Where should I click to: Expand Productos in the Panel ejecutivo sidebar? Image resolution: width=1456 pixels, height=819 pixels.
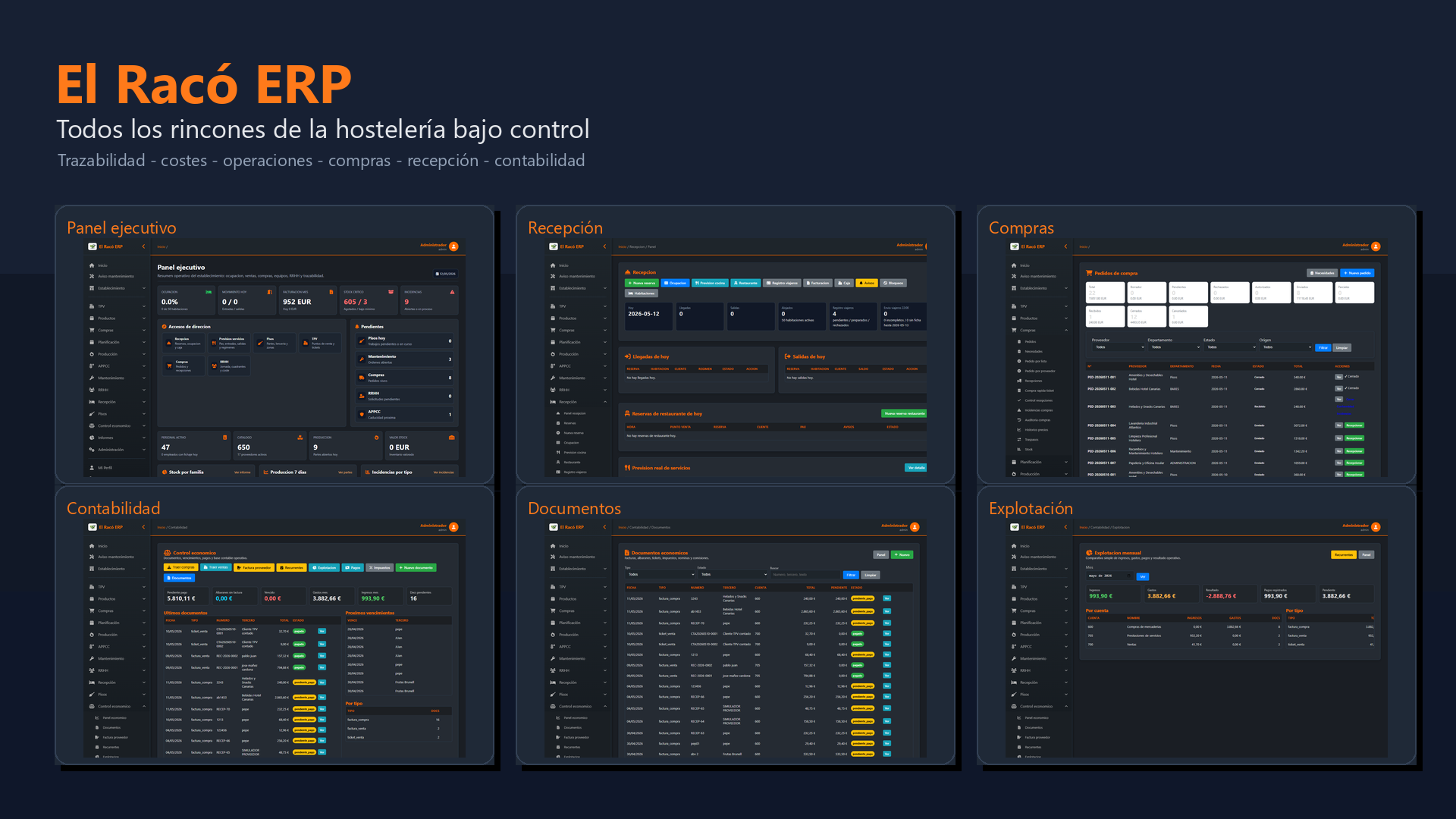point(118,318)
